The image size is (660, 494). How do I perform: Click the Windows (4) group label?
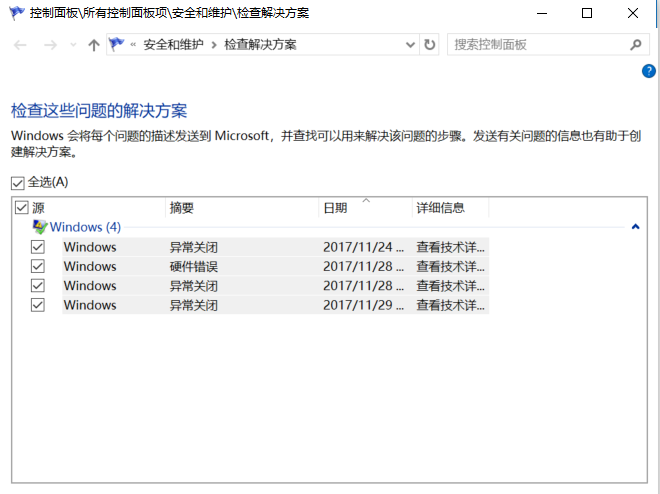tap(85, 227)
